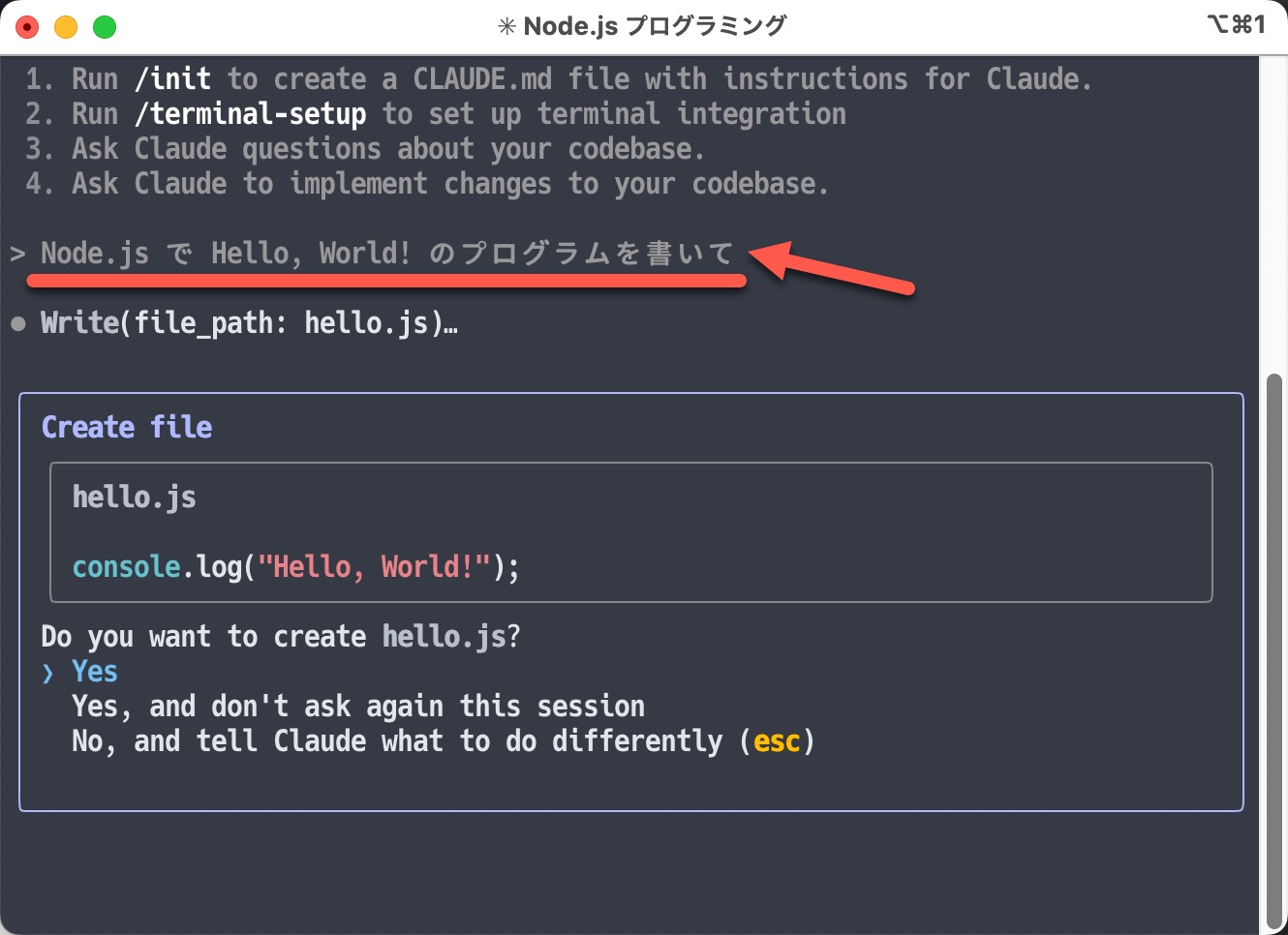Click the /terminal-setup command text
The height and width of the screenshot is (935, 1288).
(250, 113)
